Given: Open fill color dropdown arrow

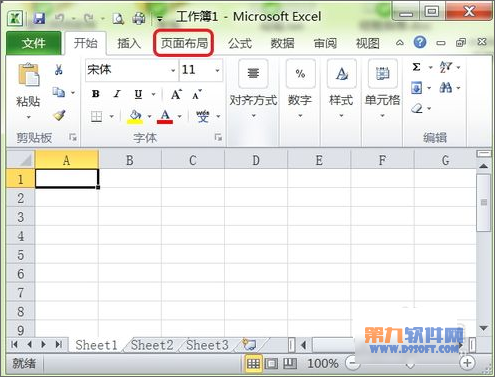Looking at the screenshot, I should (149, 116).
